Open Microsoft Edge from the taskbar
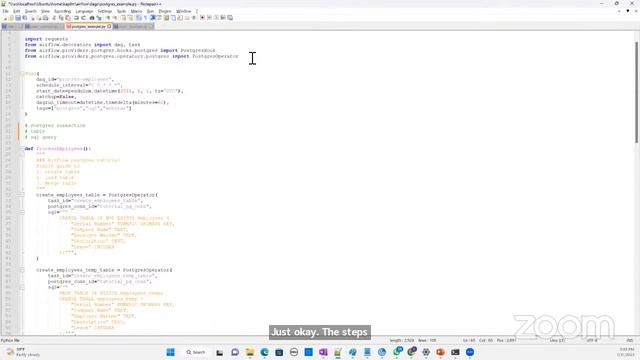This screenshot has height=360, width=640. [264, 352]
